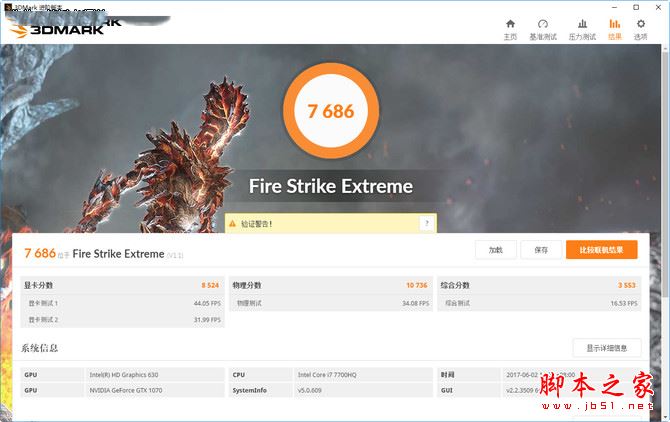The height and width of the screenshot is (422, 670).
Task: Click the 物理分数 physics score label
Action: (x=247, y=285)
